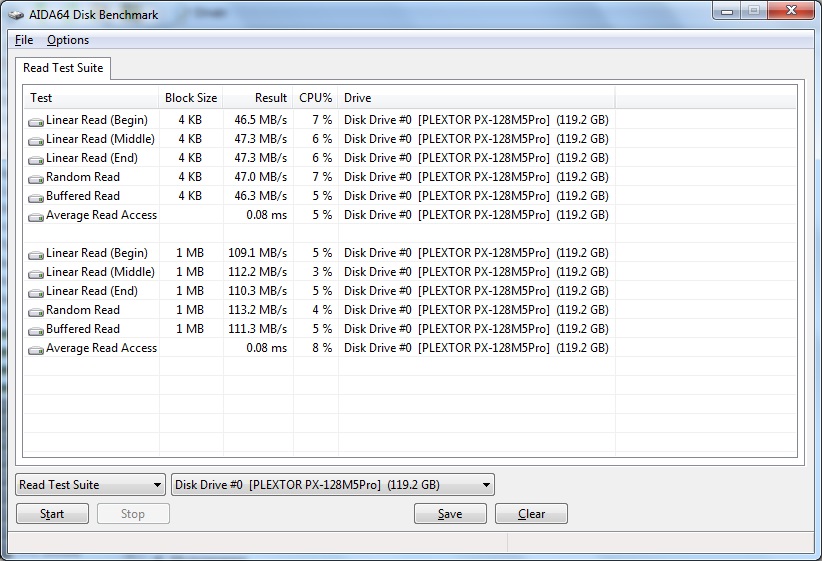This screenshot has width=822, height=561.
Task: Click drive name in the 46.5 MB/s row
Action: 476,120
